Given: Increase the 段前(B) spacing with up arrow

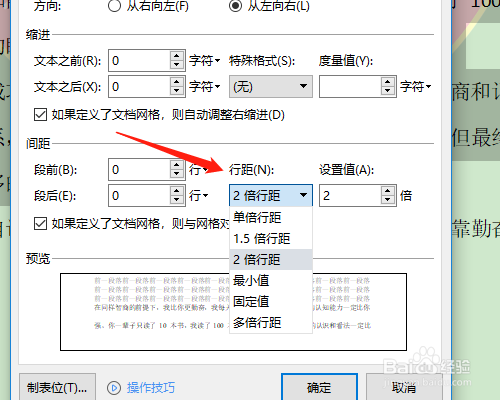Looking at the screenshot, I should click(x=177, y=164).
